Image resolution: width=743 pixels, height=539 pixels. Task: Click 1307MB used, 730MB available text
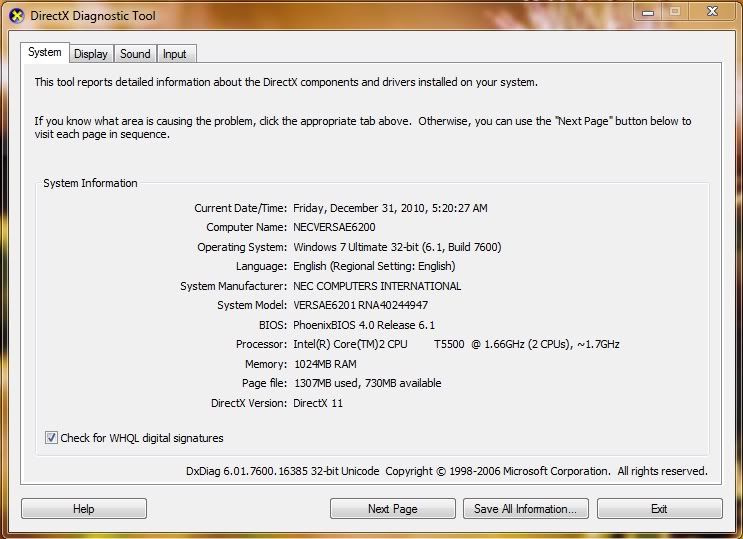[368, 383]
